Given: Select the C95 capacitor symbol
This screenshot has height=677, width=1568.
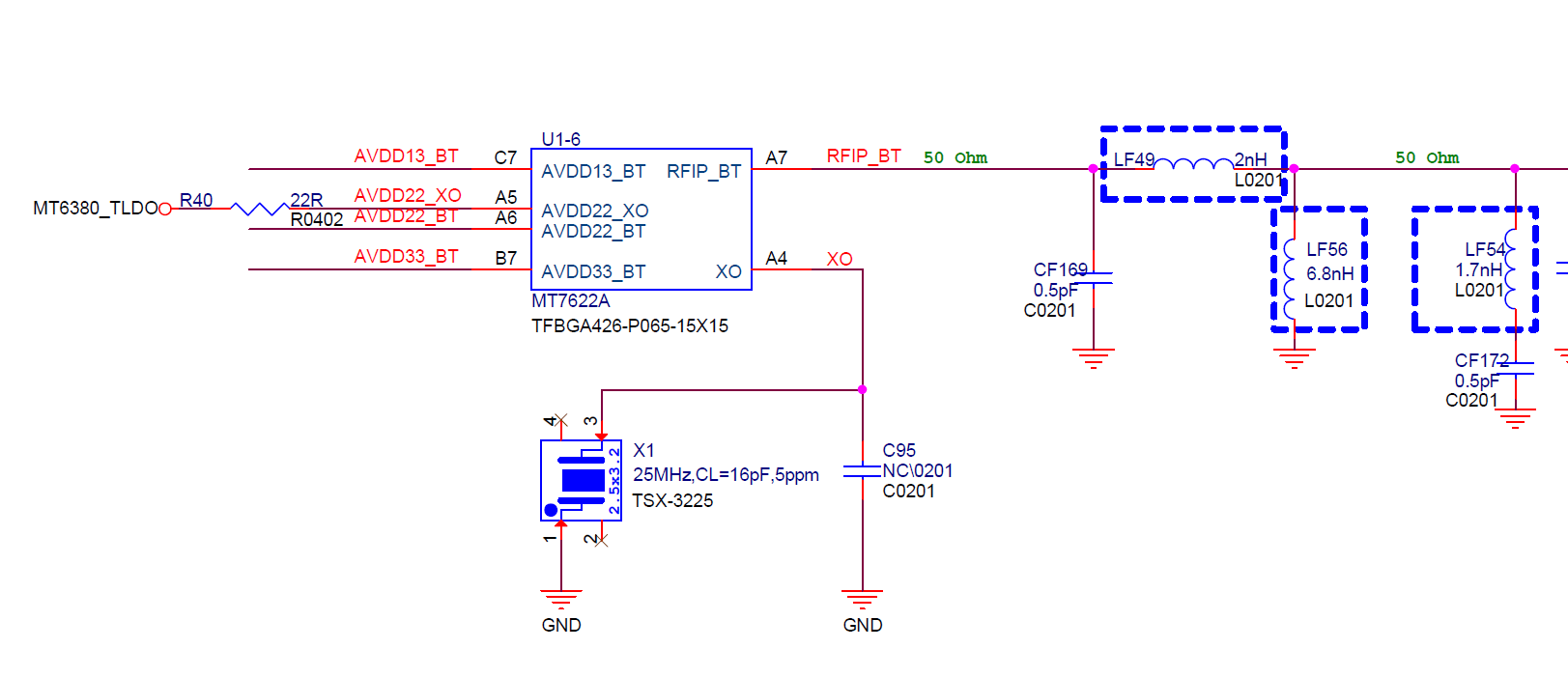Looking at the screenshot, I should pos(863,471).
